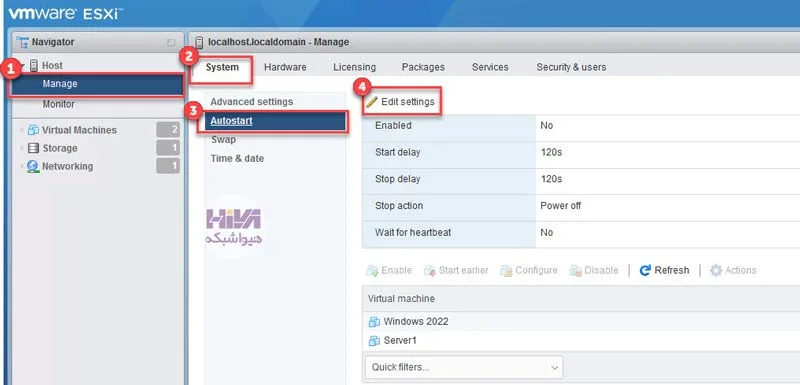Image resolution: width=800 pixels, height=385 pixels.
Task: Minimize the Navigator panel
Action: [x=171, y=43]
